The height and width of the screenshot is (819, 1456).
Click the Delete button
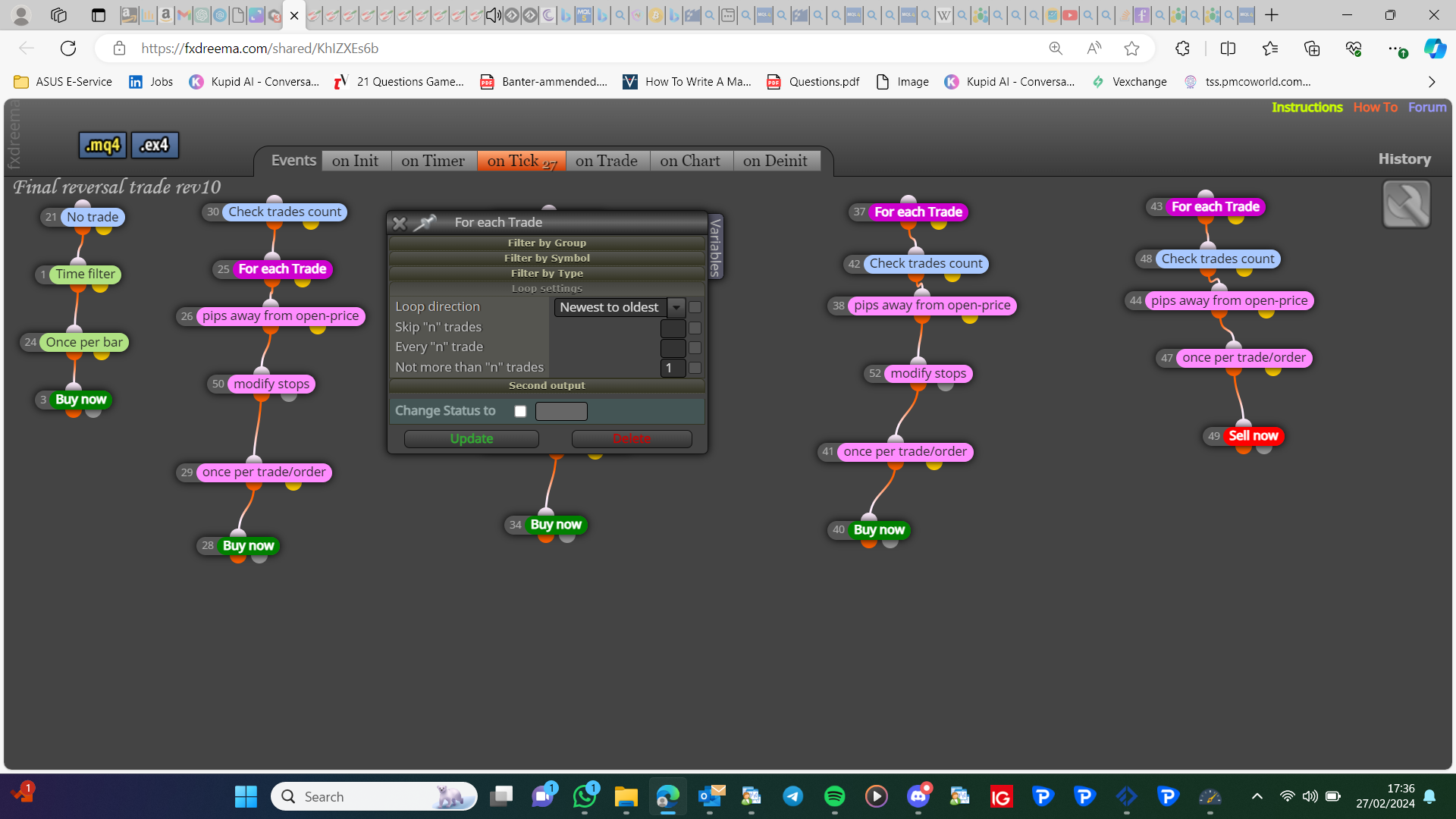point(632,439)
